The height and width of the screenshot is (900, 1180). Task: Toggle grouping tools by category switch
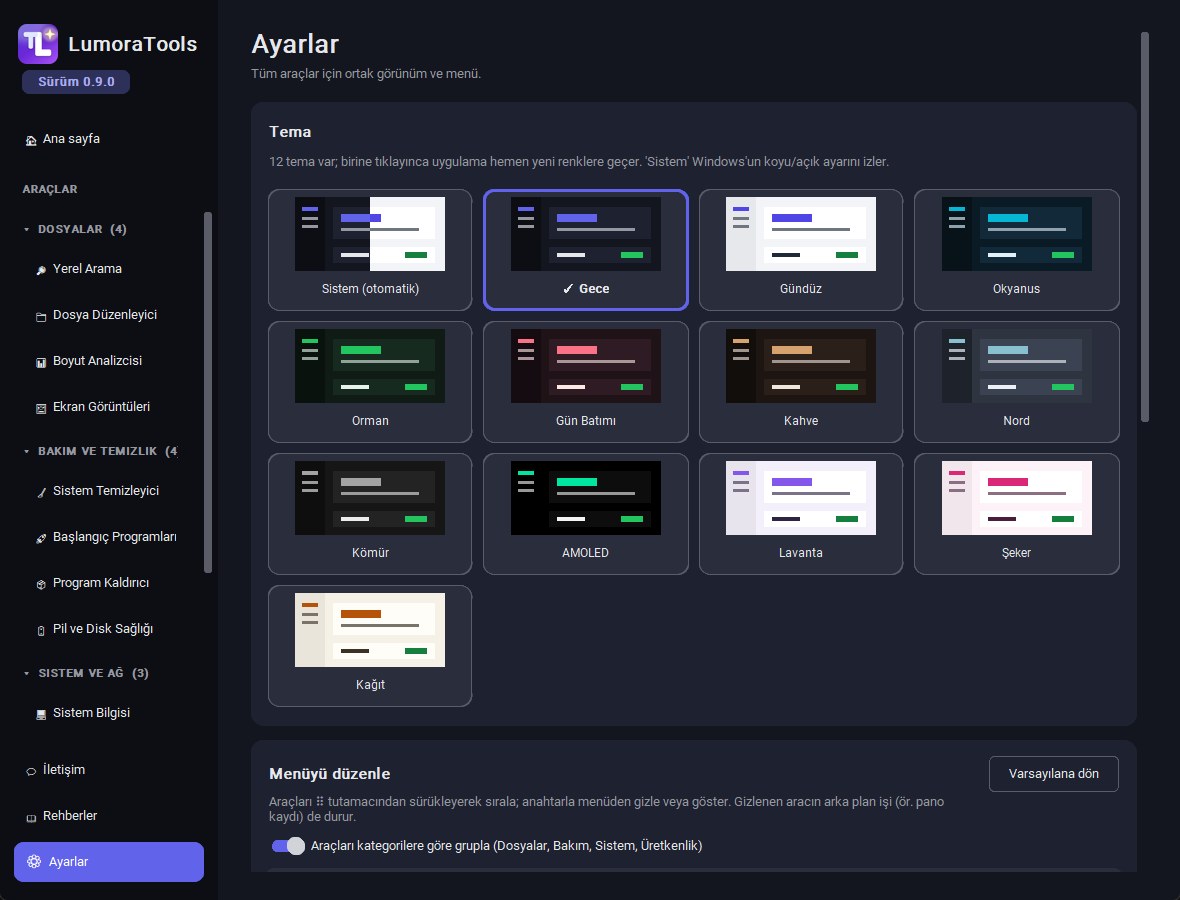tap(288, 846)
